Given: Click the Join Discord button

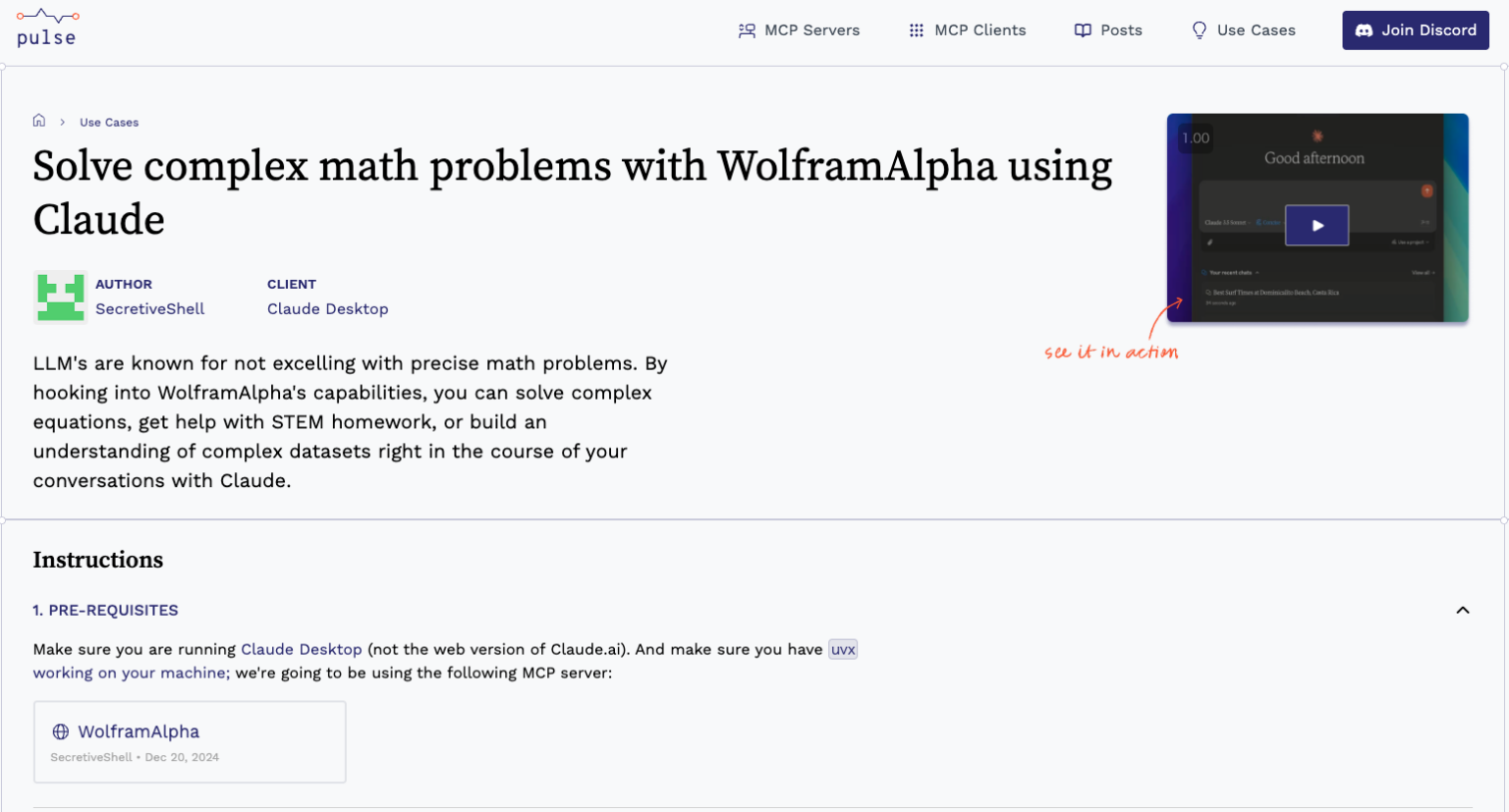Looking at the screenshot, I should click(1415, 30).
